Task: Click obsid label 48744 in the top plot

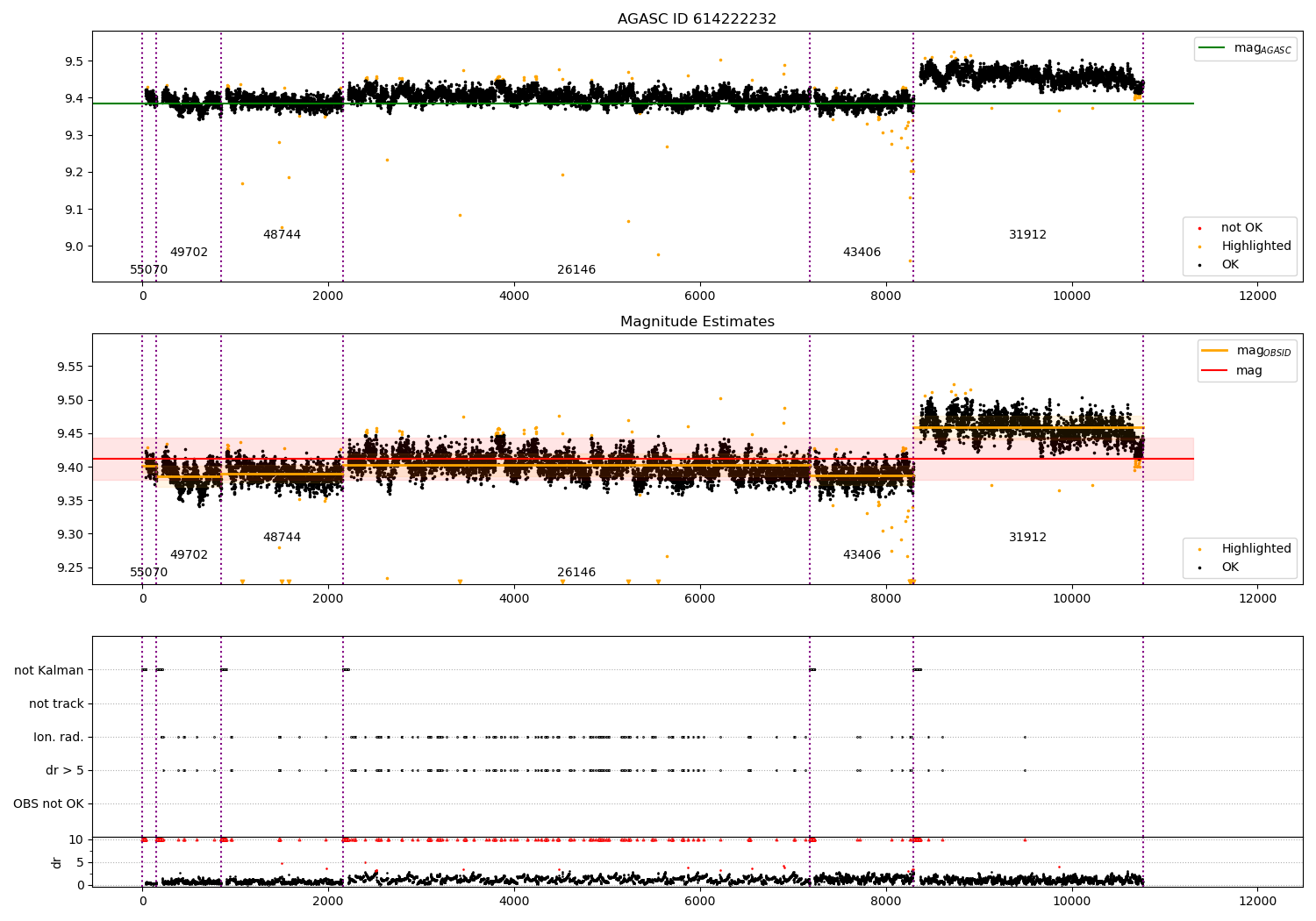Action: 282,234
